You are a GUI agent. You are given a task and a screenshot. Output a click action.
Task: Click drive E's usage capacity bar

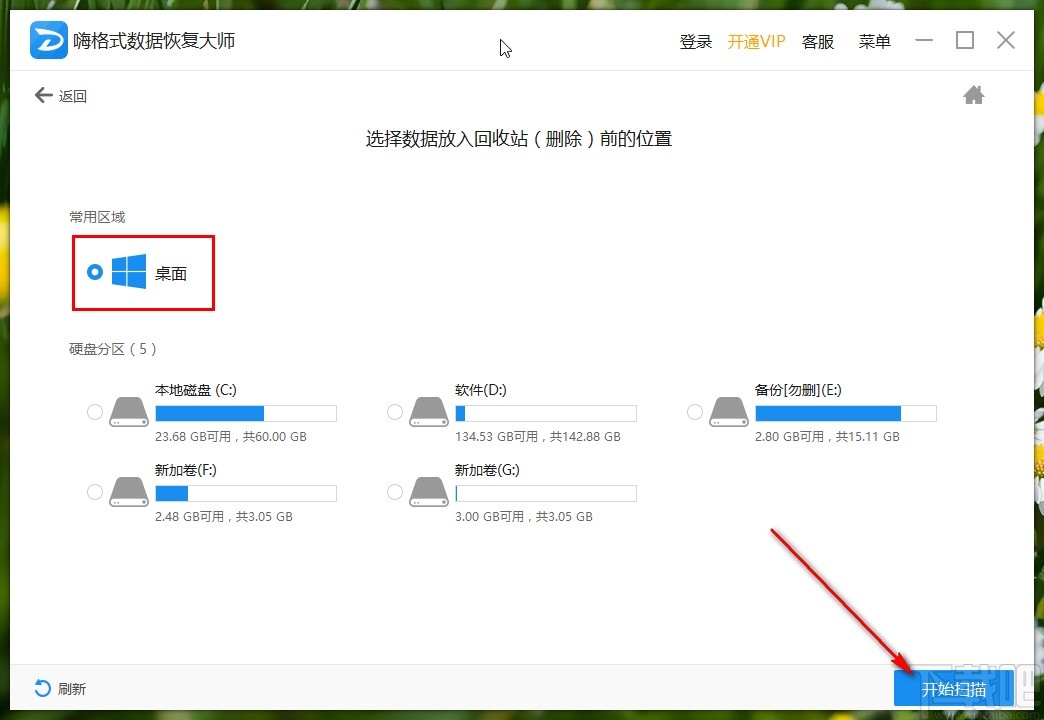845,412
